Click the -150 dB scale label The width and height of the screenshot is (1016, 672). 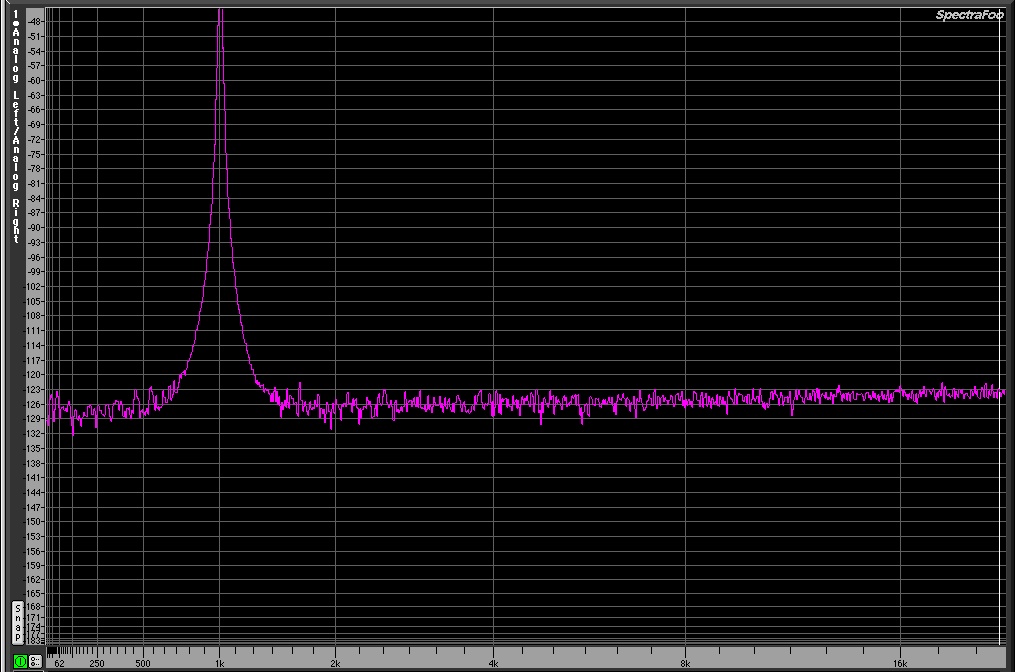(x=34, y=522)
